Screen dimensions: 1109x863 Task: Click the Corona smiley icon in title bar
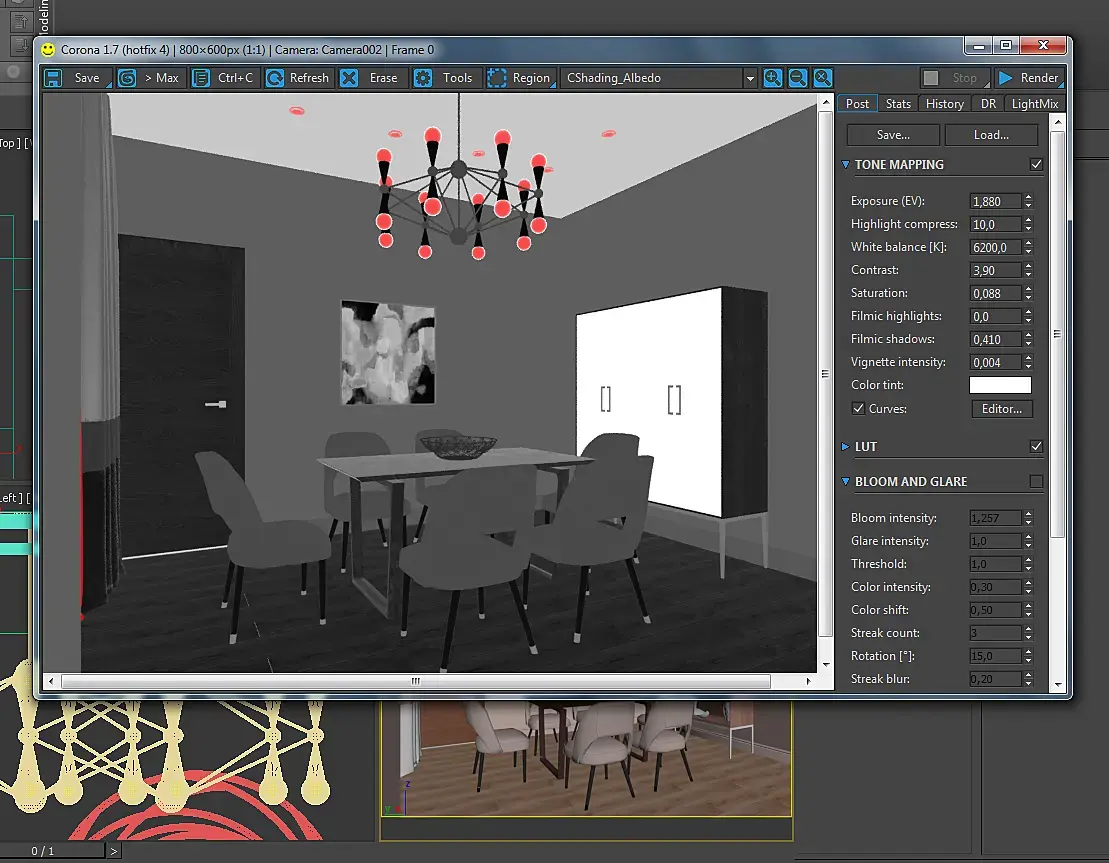tap(47, 50)
